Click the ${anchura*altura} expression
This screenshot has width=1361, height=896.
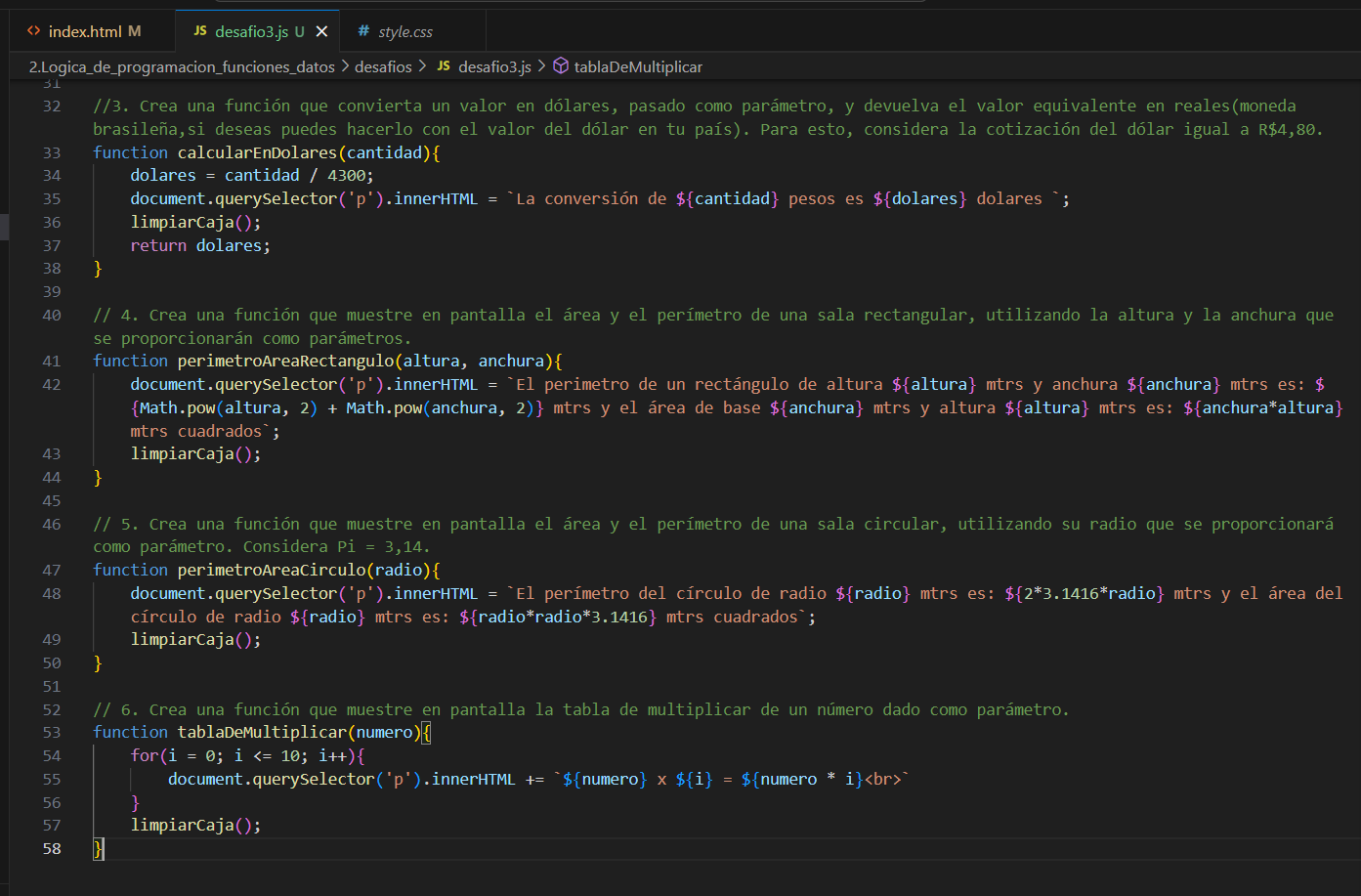point(1263,407)
